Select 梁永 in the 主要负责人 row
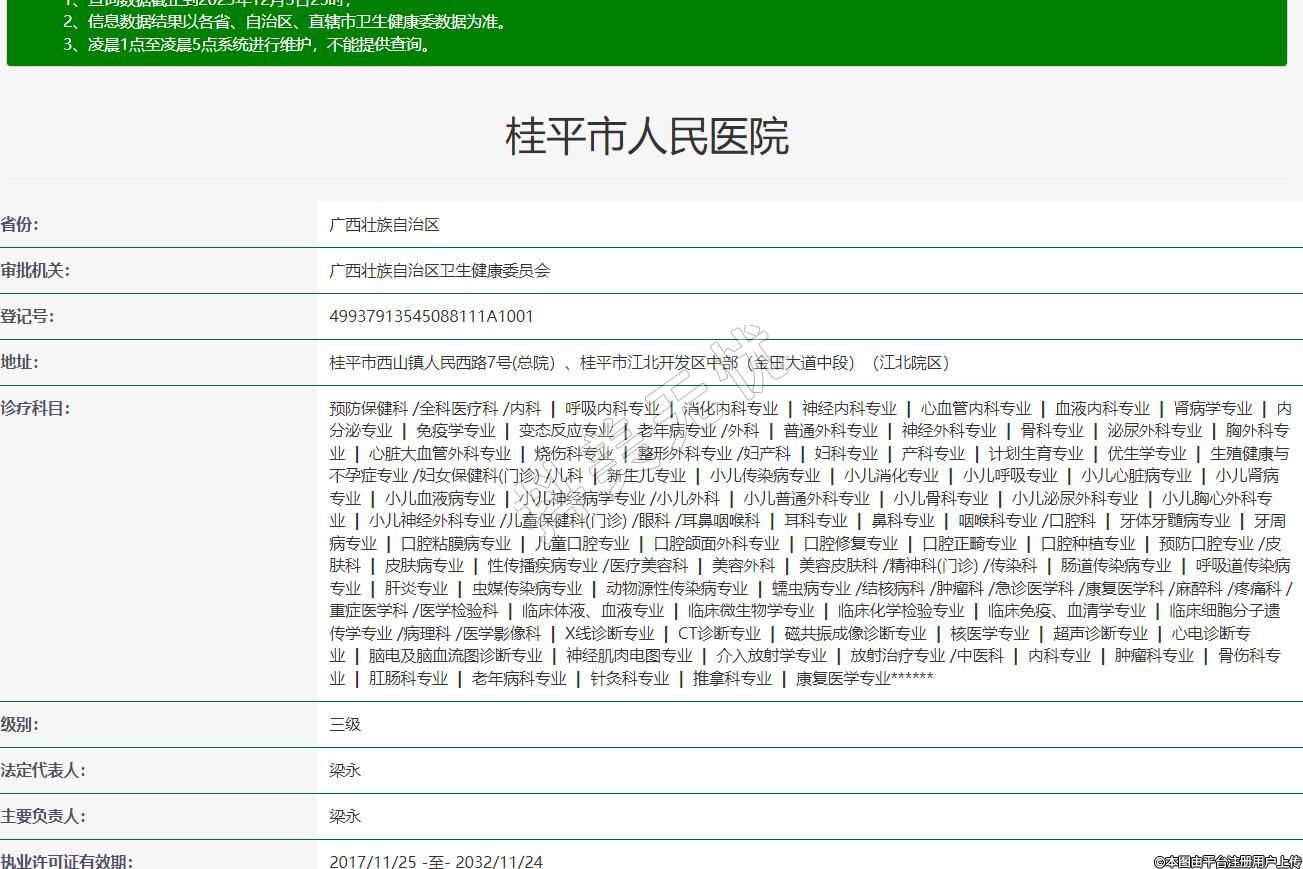This screenshot has height=869, width=1303. pyautogui.click(x=345, y=817)
